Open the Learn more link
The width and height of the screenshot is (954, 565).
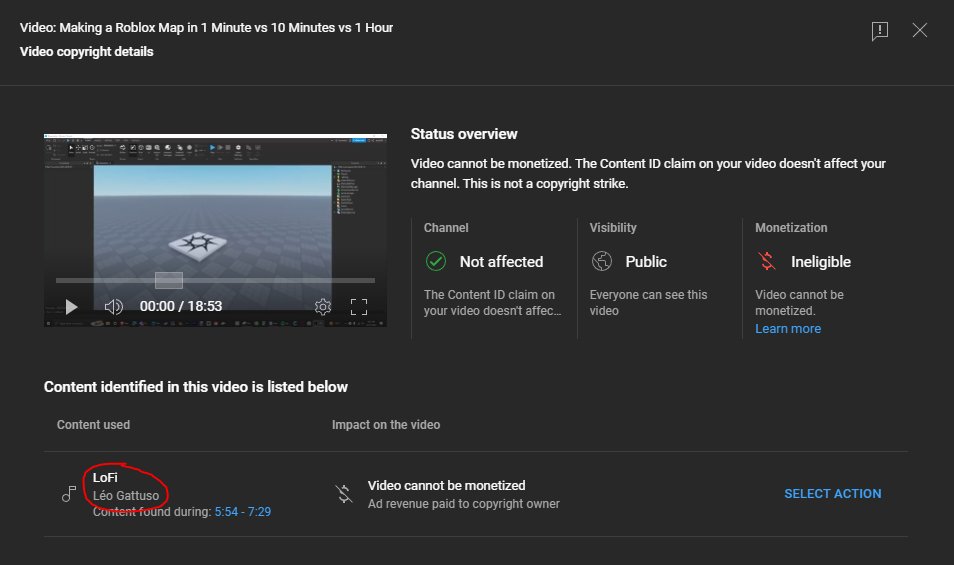click(x=788, y=328)
